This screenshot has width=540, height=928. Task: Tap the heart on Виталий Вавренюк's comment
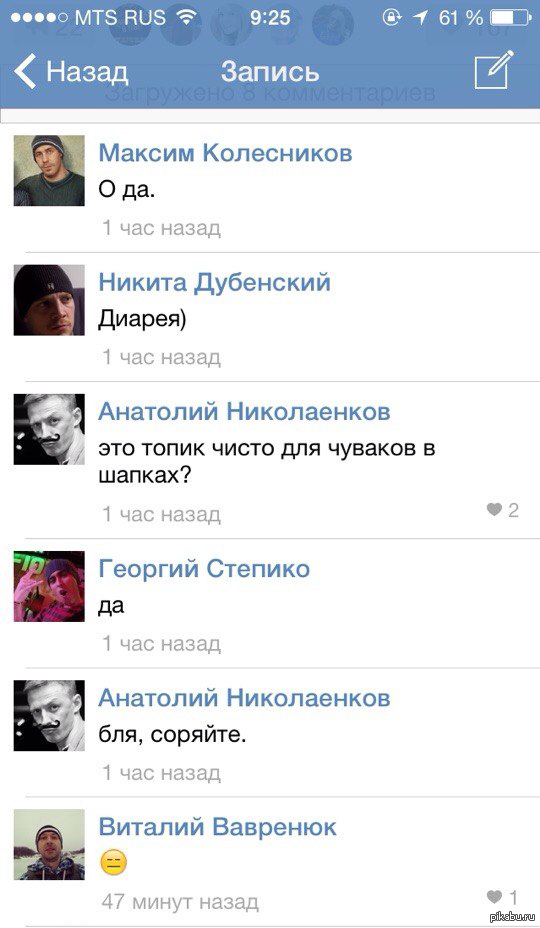(502, 897)
